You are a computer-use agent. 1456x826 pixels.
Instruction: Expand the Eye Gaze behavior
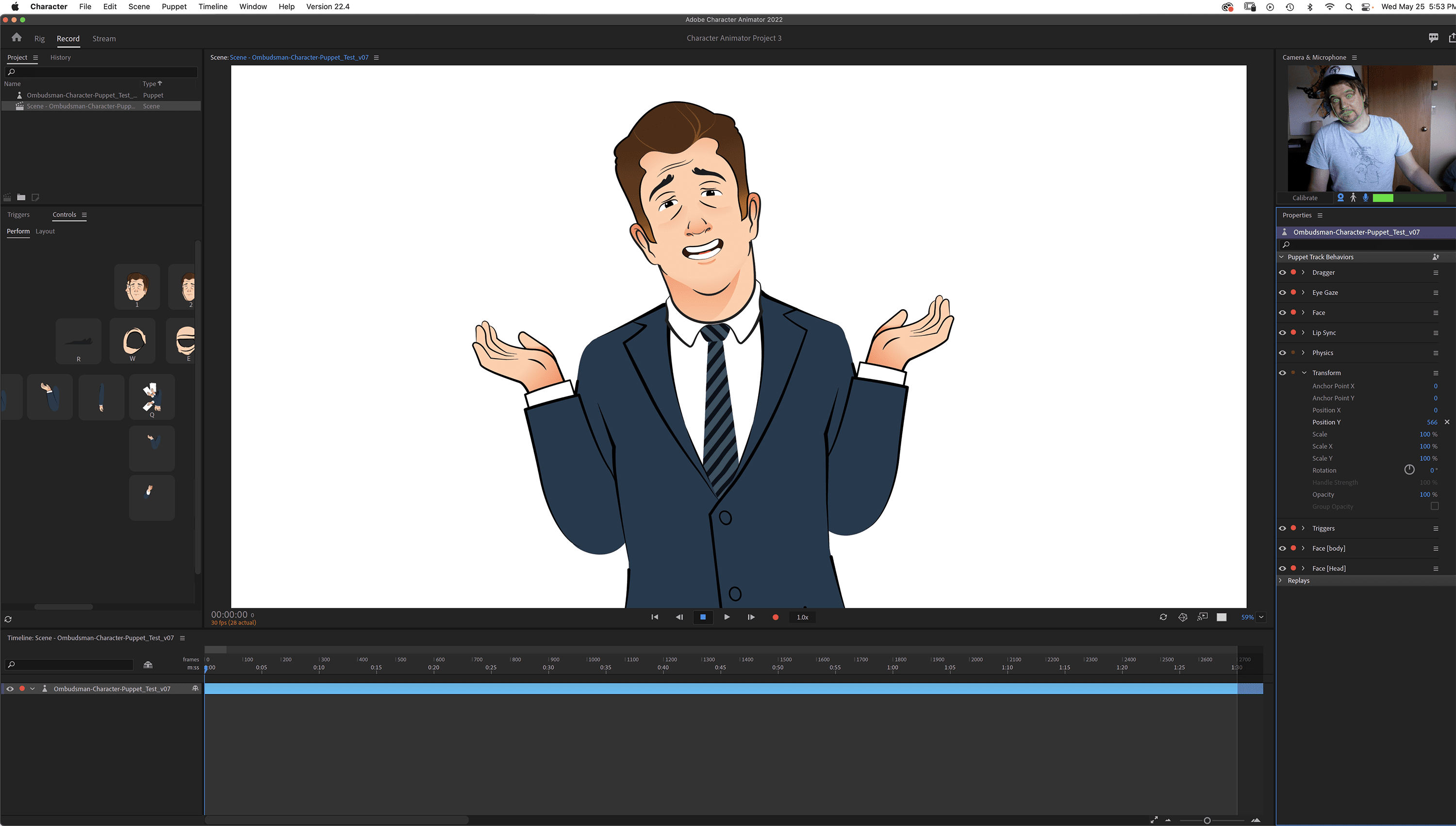click(1303, 293)
